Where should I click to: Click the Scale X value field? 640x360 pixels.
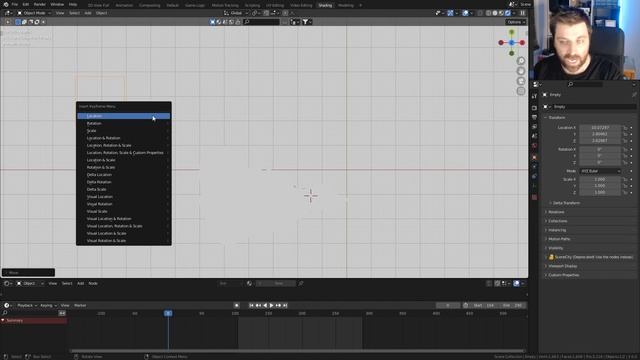[600, 179]
